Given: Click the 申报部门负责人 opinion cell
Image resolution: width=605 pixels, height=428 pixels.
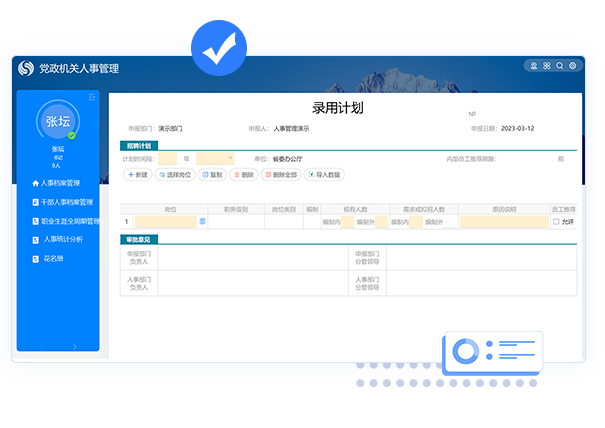Looking at the screenshot, I should pos(253,258).
